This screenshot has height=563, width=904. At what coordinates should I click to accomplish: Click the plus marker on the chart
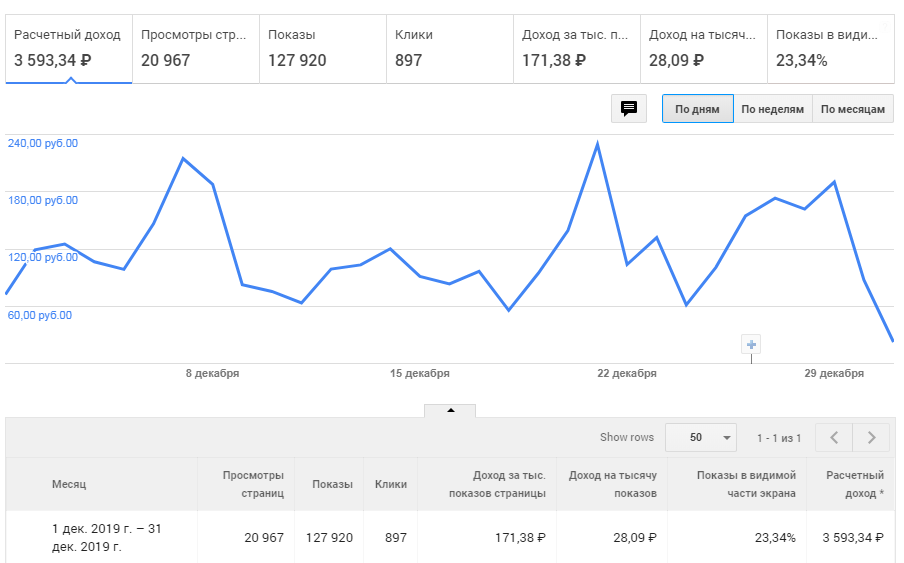[752, 345]
